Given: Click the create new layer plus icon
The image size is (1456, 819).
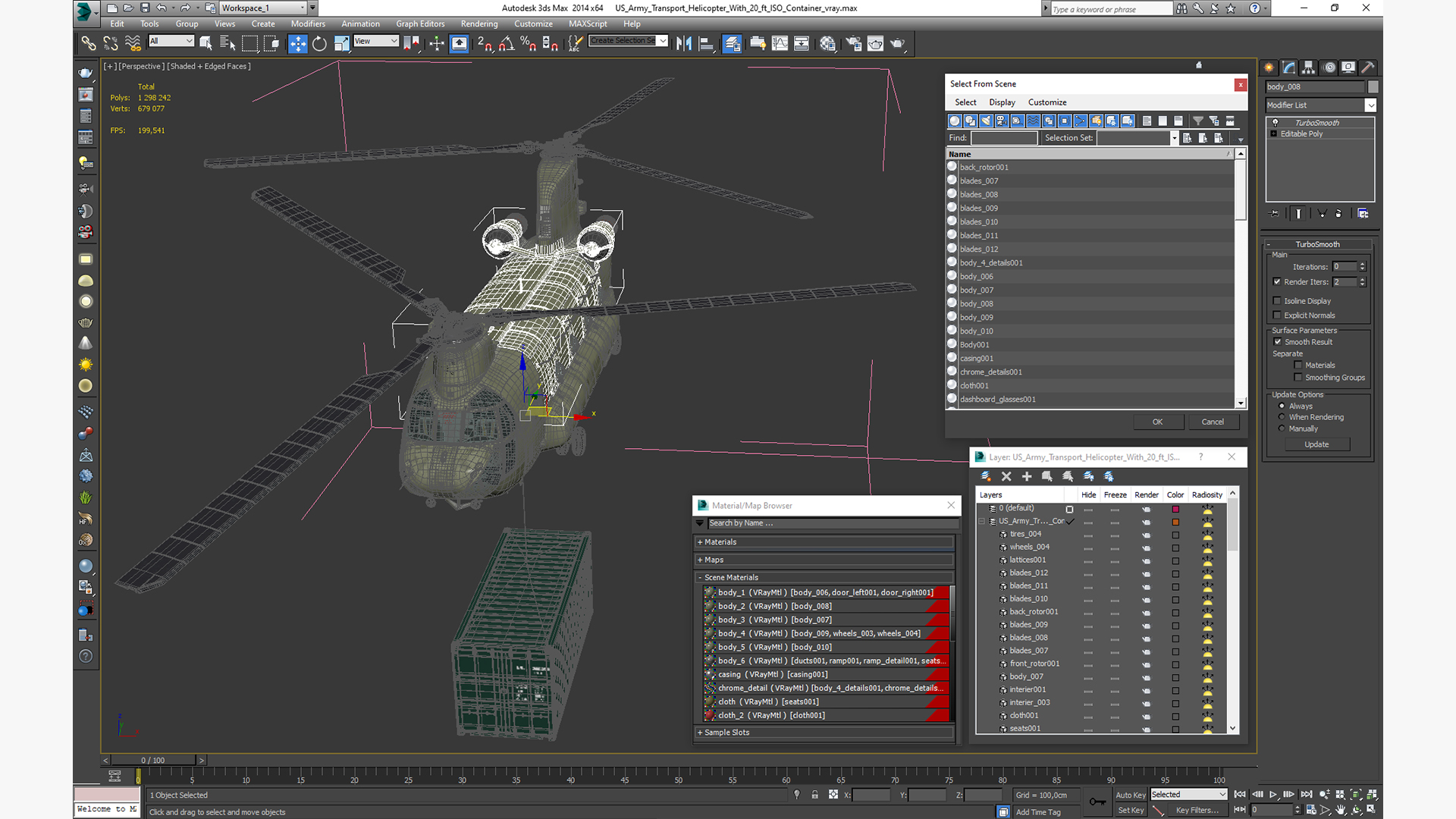Looking at the screenshot, I should coord(1027,476).
